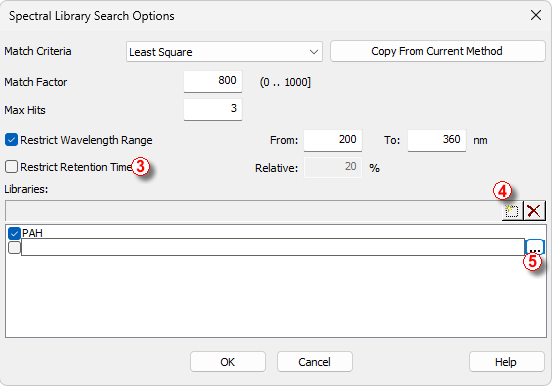Open file browser with ellipsis button
Viewport: 552px width, 386px height.
535,248
